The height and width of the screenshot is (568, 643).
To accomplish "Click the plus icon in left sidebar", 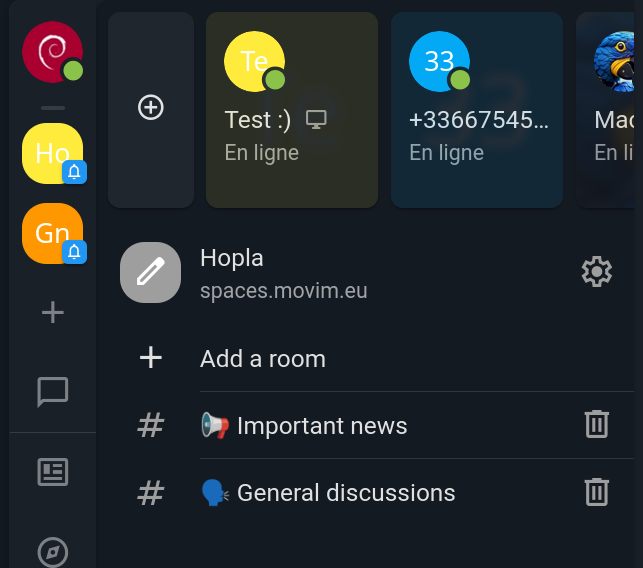I will [x=52, y=313].
